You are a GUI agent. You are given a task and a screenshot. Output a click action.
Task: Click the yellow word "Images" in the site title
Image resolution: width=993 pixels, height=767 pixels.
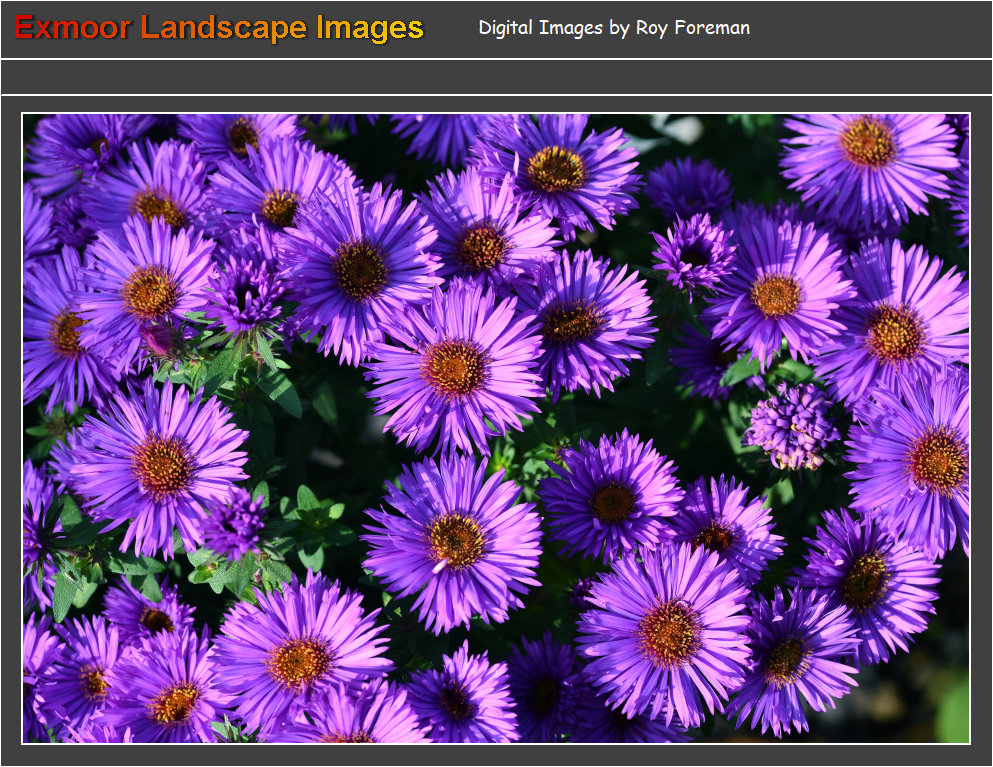click(369, 28)
